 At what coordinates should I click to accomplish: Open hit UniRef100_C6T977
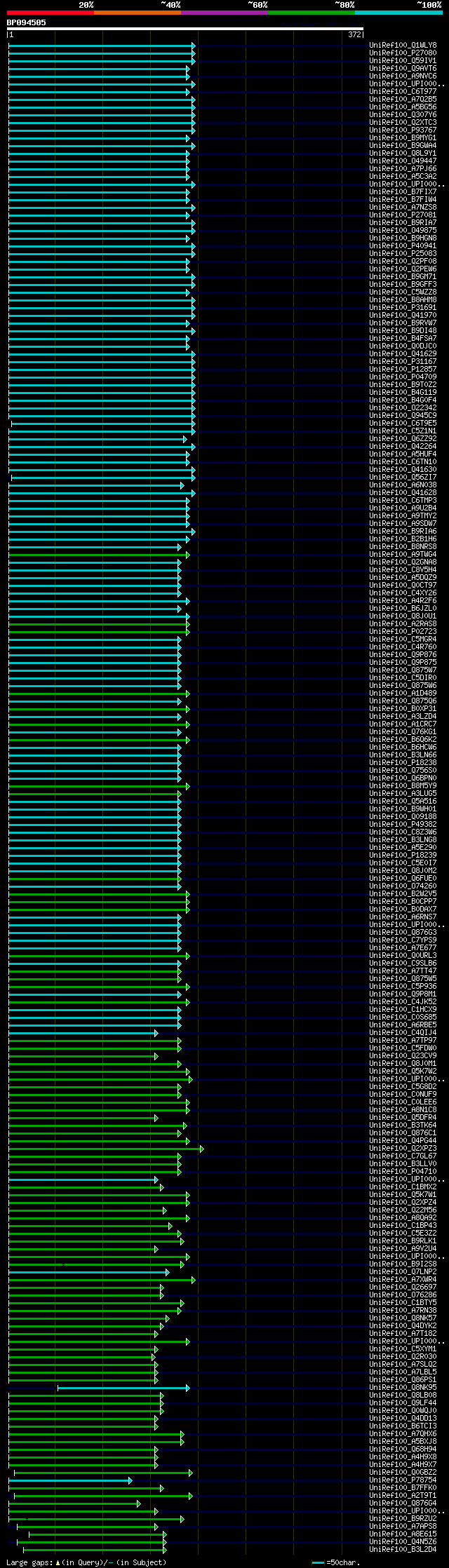point(403,92)
